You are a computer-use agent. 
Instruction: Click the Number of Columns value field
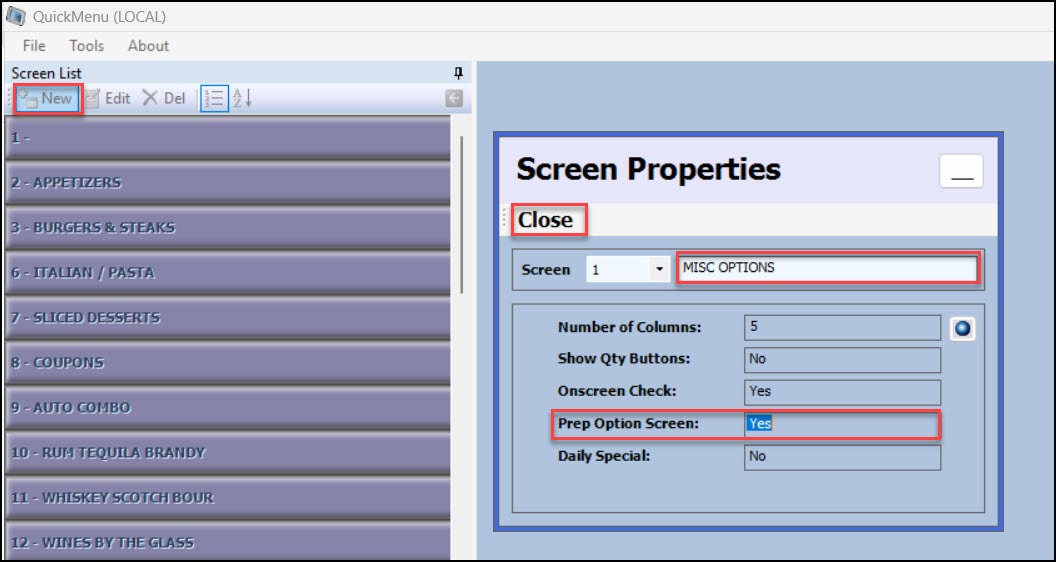[842, 327]
